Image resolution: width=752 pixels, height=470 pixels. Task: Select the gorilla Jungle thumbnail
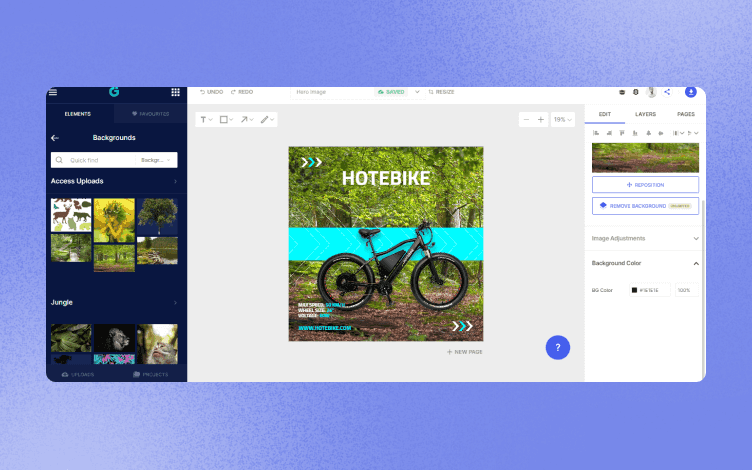click(x=114, y=338)
